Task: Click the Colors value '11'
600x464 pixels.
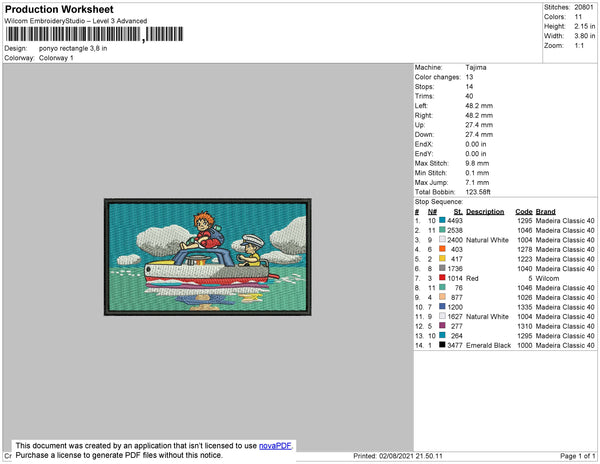Action: pos(578,17)
